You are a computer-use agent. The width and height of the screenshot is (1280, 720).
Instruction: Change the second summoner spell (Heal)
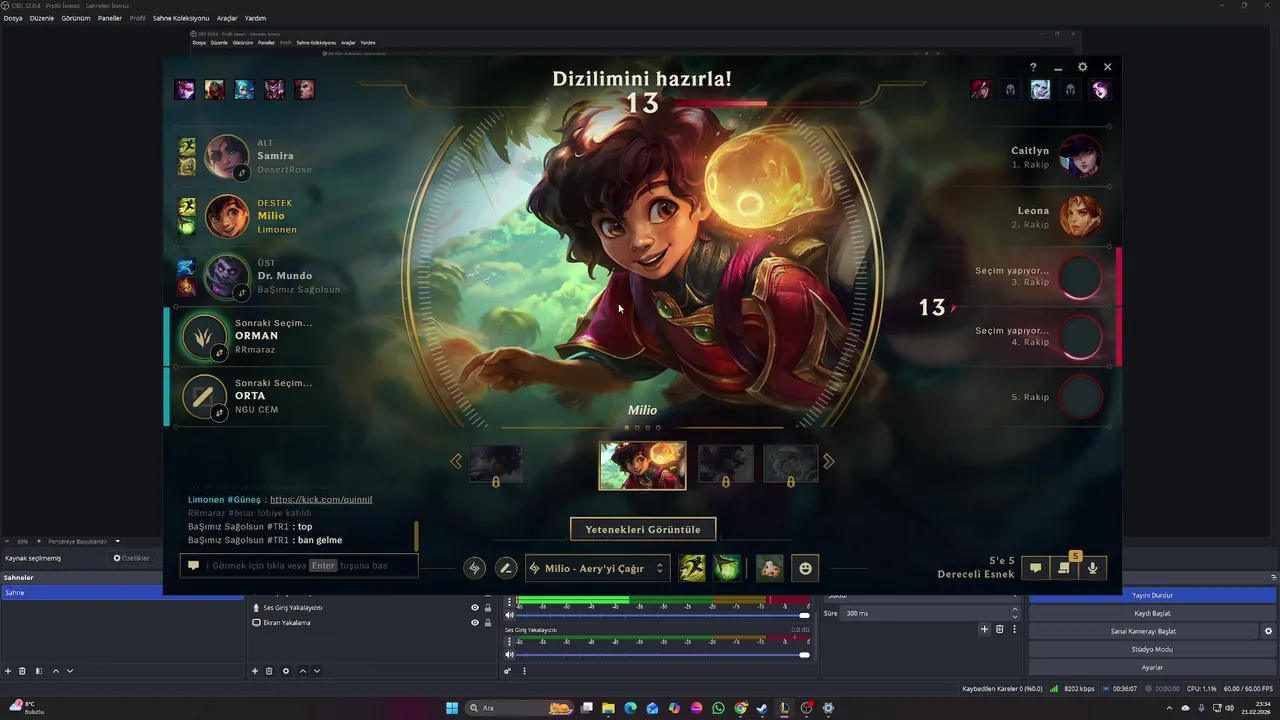726,568
